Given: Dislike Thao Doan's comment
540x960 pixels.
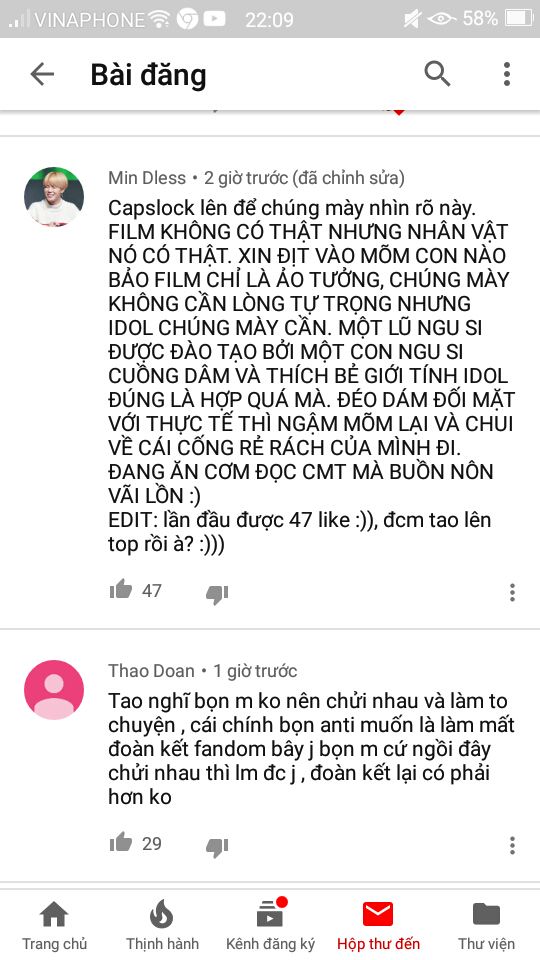Looking at the screenshot, I should coord(217,847).
